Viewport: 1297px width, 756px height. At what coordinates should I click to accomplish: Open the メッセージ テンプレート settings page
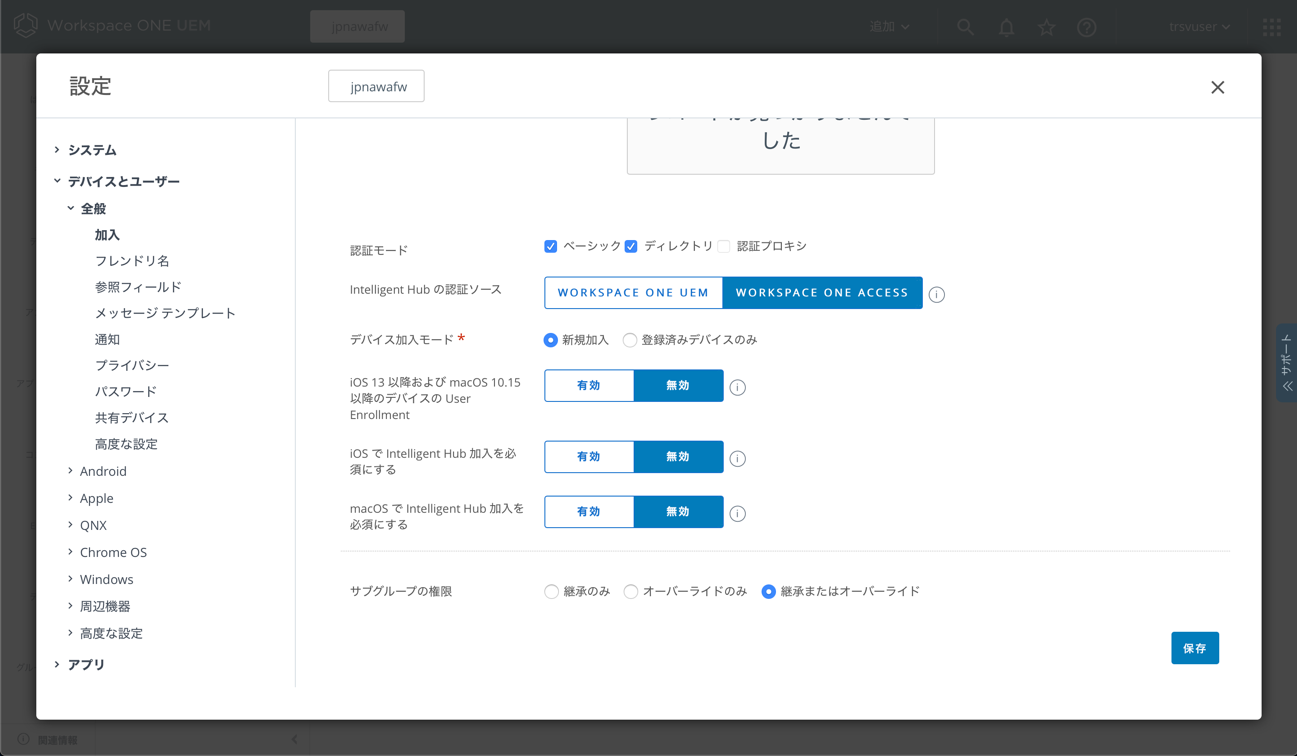click(x=165, y=313)
